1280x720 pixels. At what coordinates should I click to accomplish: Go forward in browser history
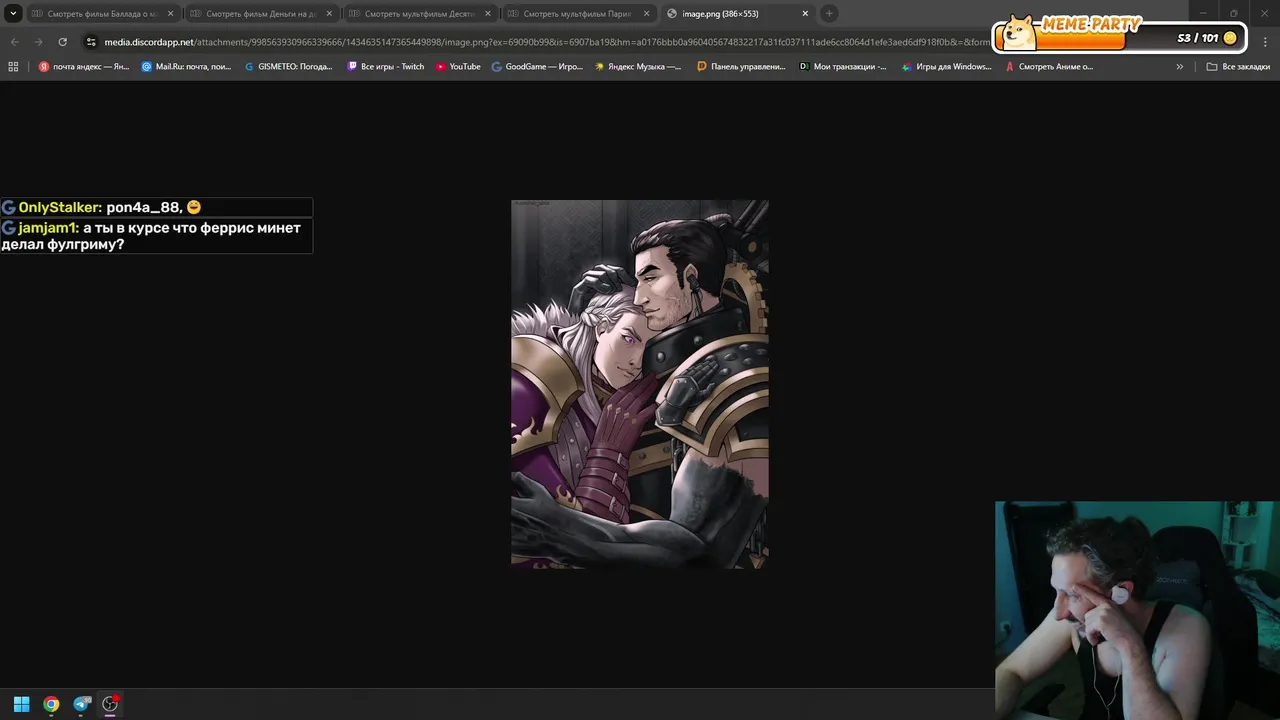pyautogui.click(x=38, y=42)
